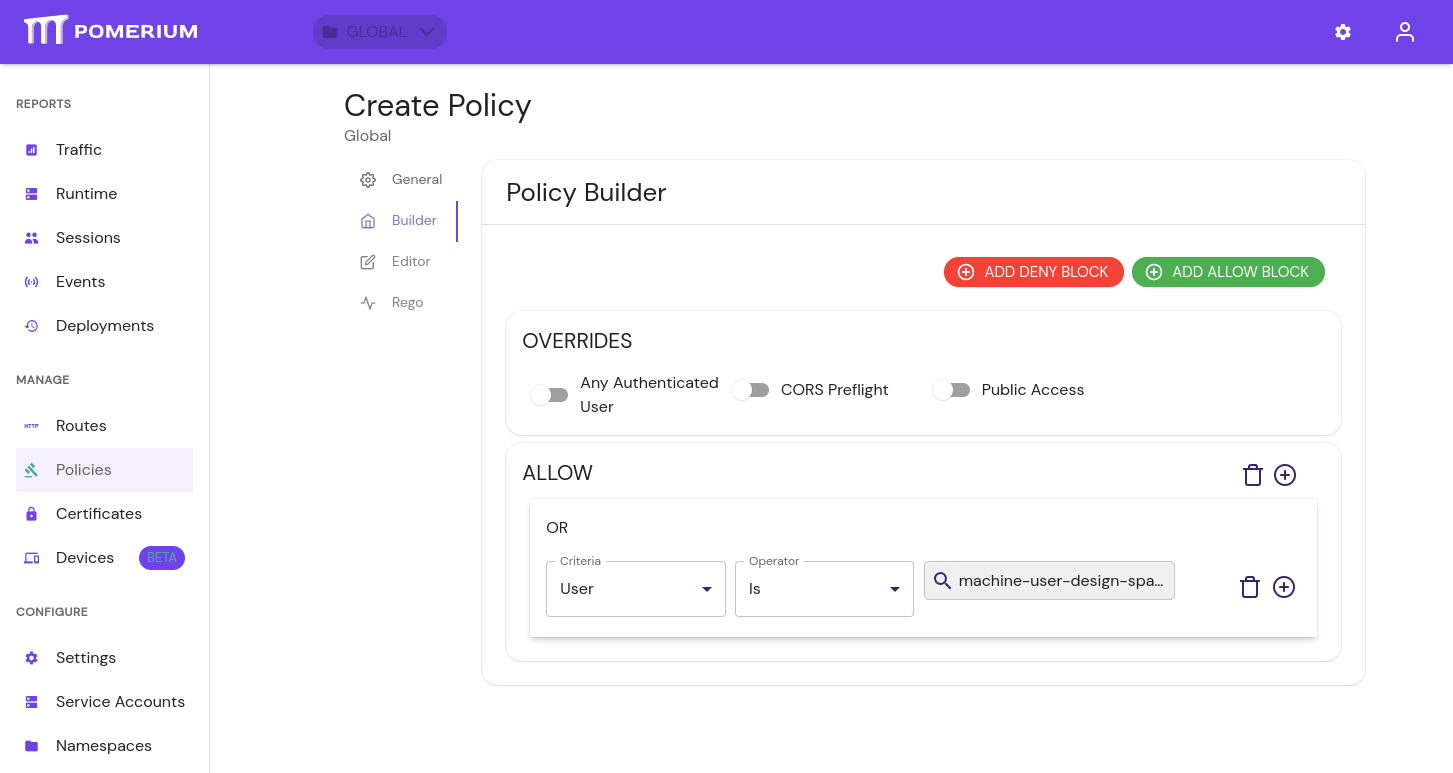Enable Any Authenticated User override

[549, 395]
